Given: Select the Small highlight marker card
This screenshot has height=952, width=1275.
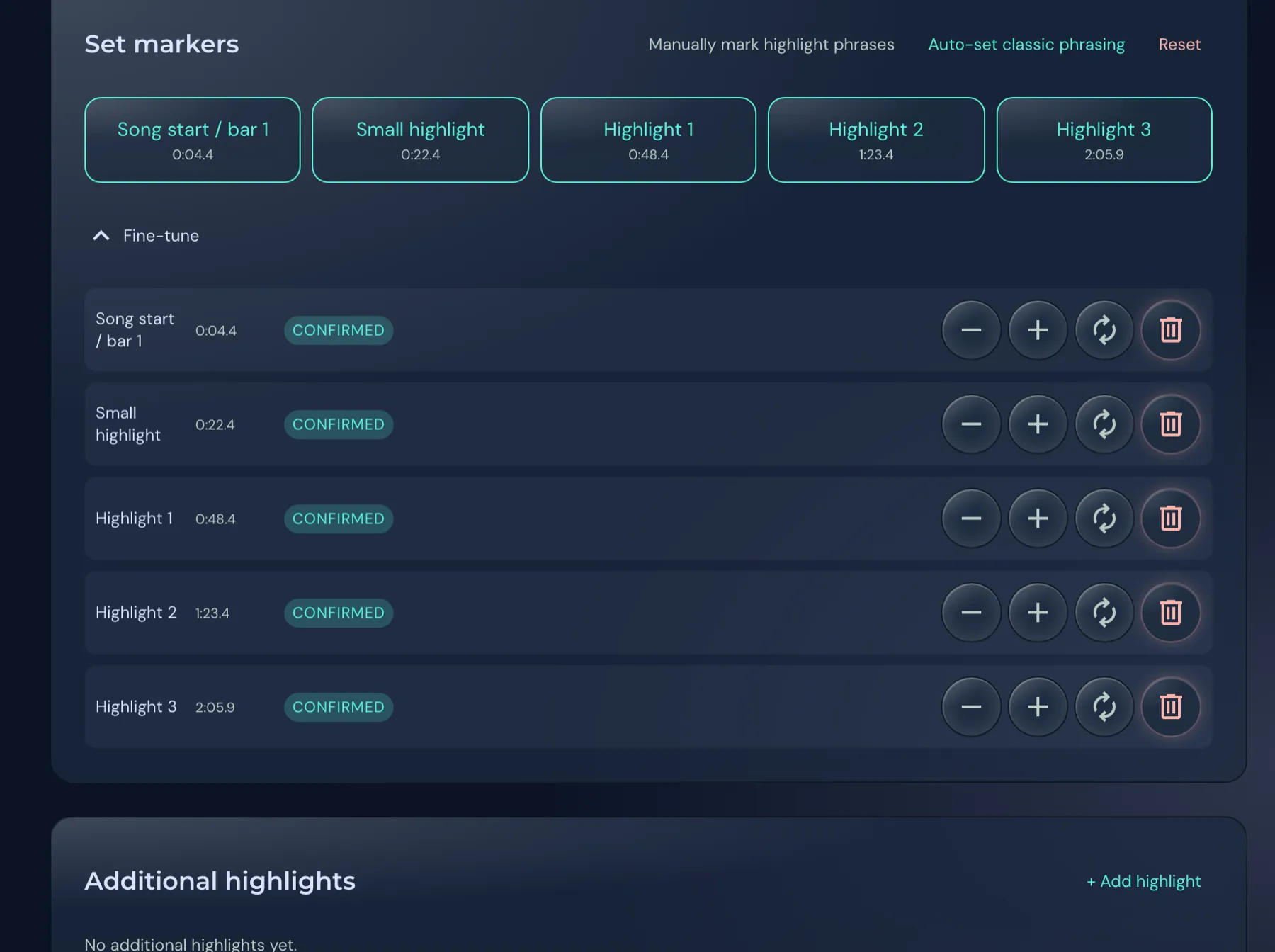Looking at the screenshot, I should pos(420,140).
